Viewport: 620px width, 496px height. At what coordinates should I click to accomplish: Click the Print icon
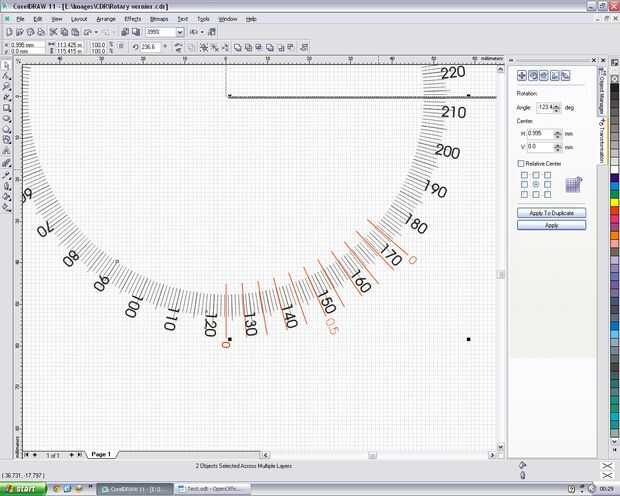pyautogui.click(x=41, y=32)
